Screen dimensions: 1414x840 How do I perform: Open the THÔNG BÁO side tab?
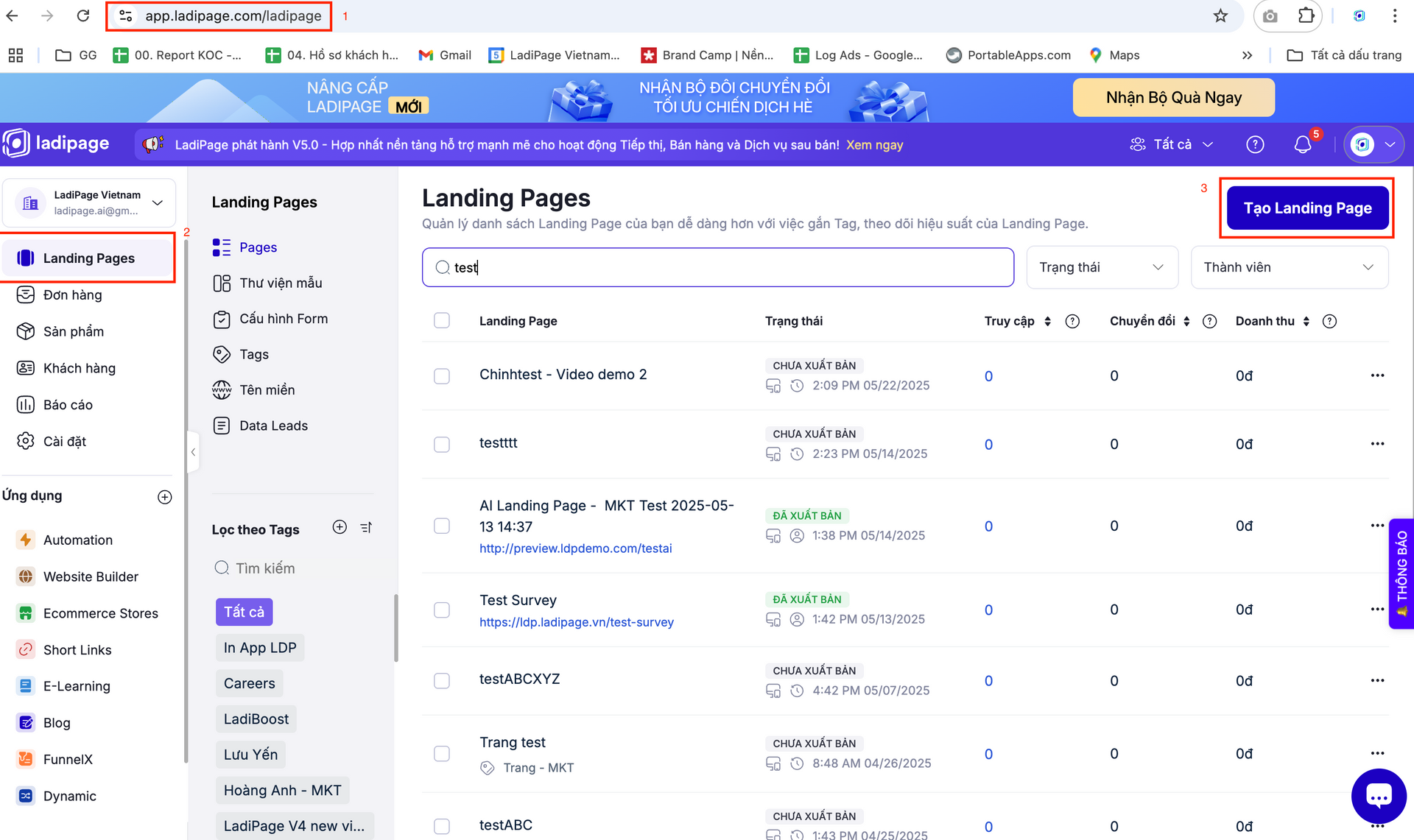[1401, 574]
